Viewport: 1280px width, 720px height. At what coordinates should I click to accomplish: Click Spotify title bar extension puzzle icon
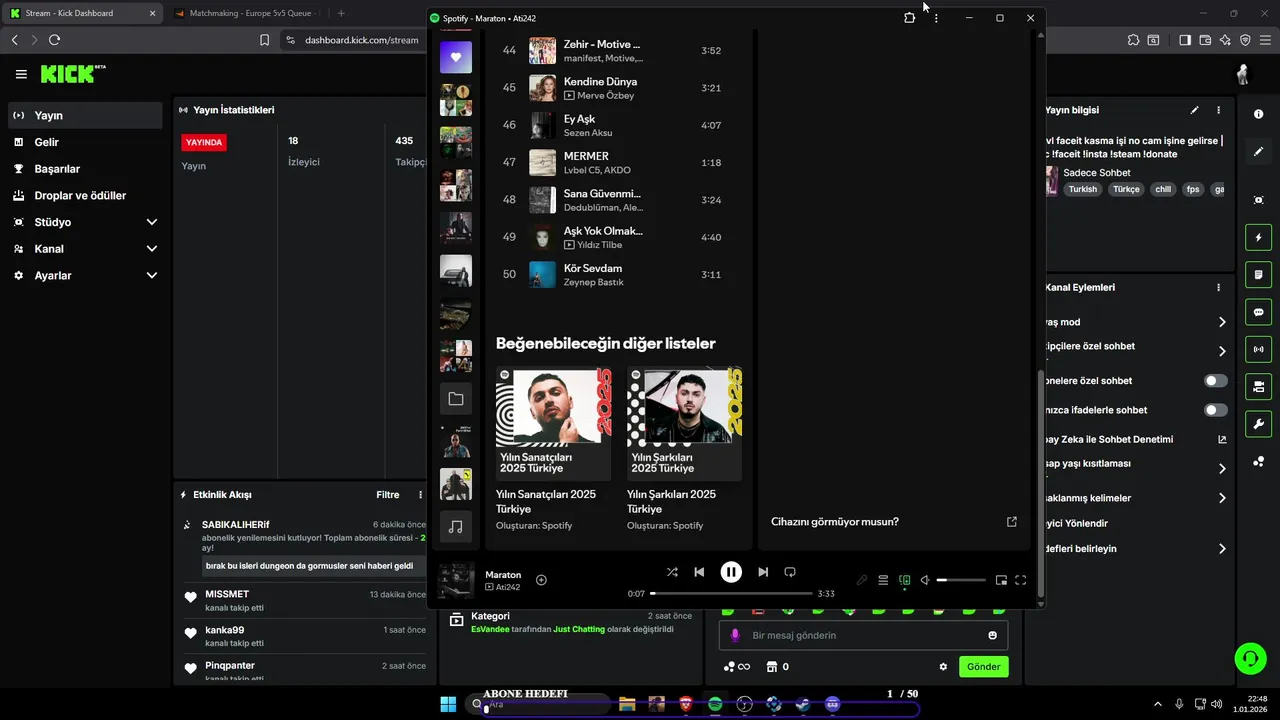pos(909,18)
